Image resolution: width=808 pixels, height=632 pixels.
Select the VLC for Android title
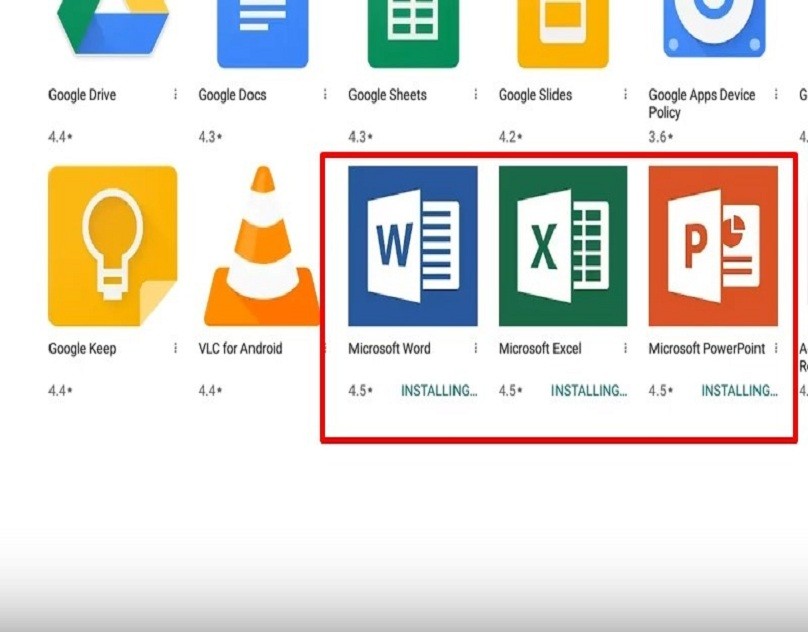tap(240, 348)
